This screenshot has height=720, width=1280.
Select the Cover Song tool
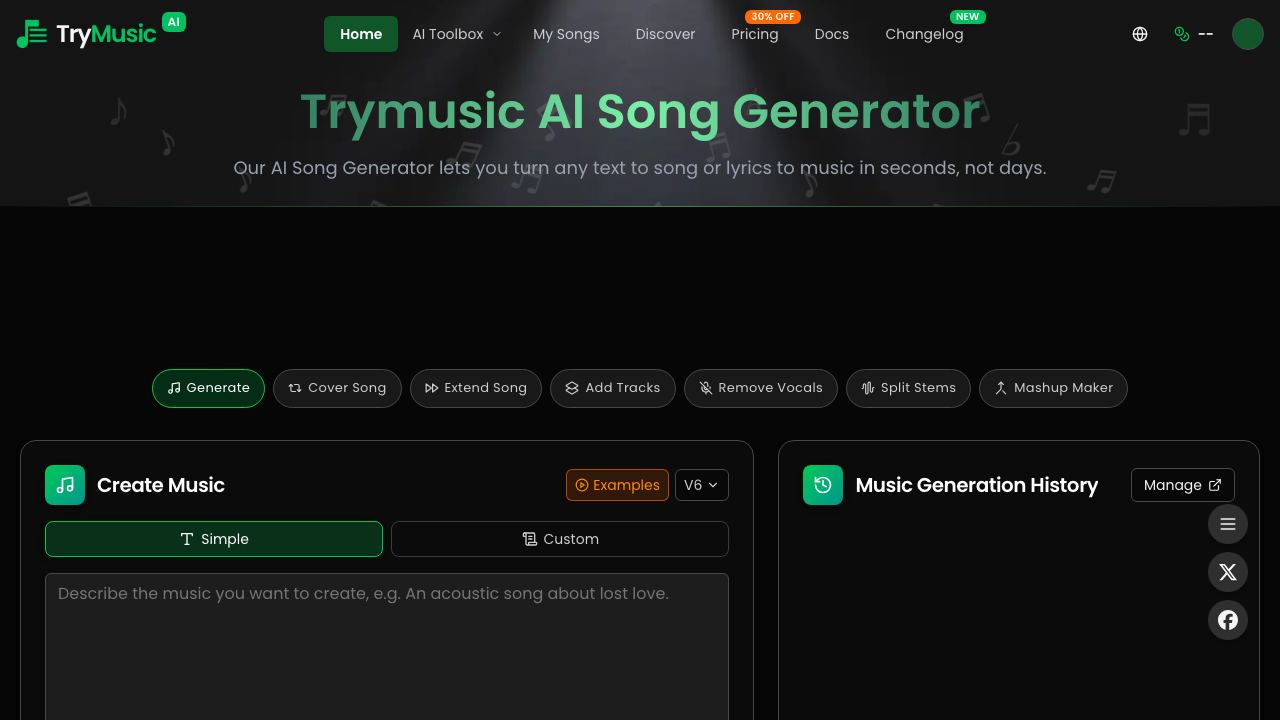pos(337,388)
